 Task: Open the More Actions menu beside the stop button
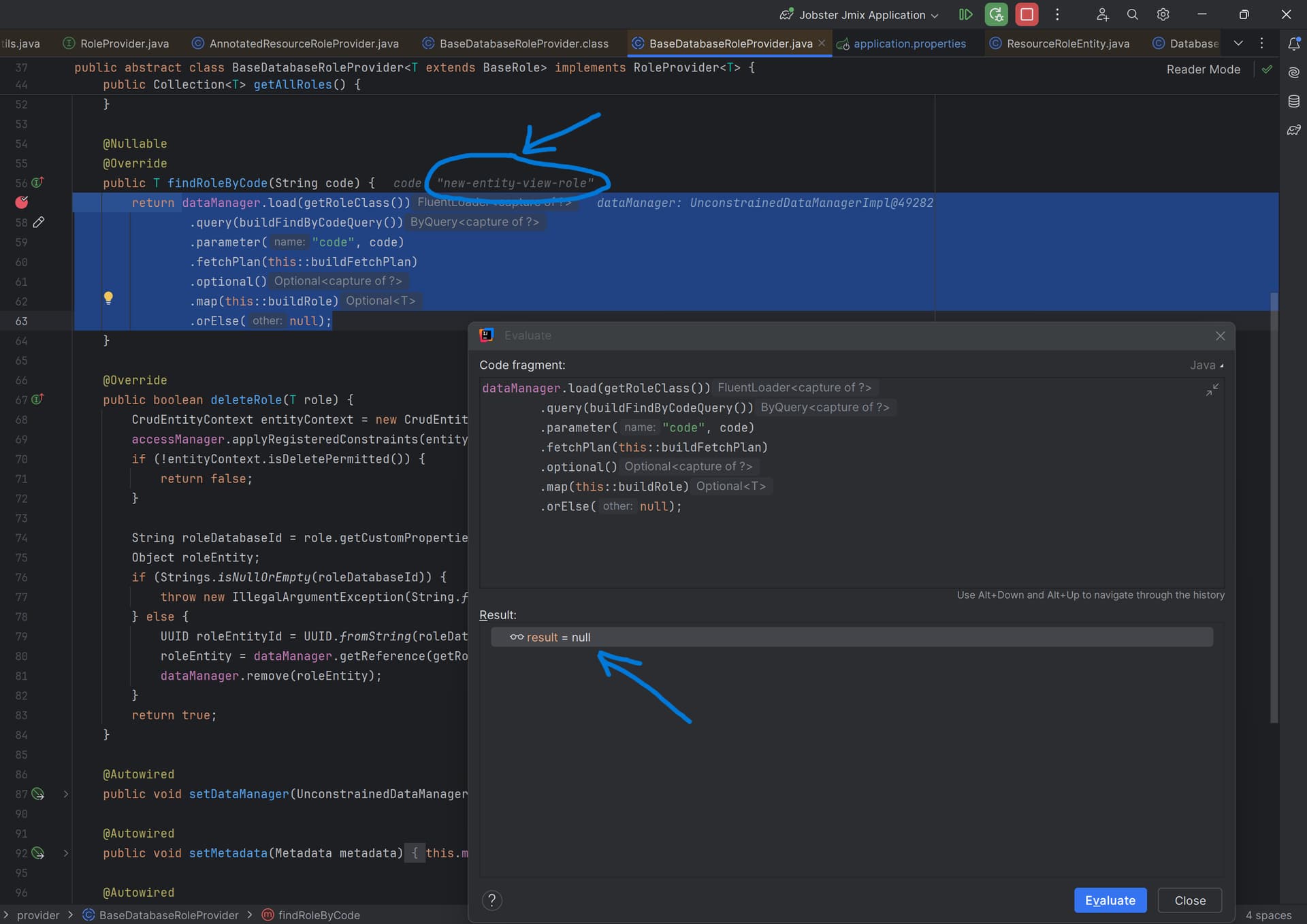(1057, 14)
